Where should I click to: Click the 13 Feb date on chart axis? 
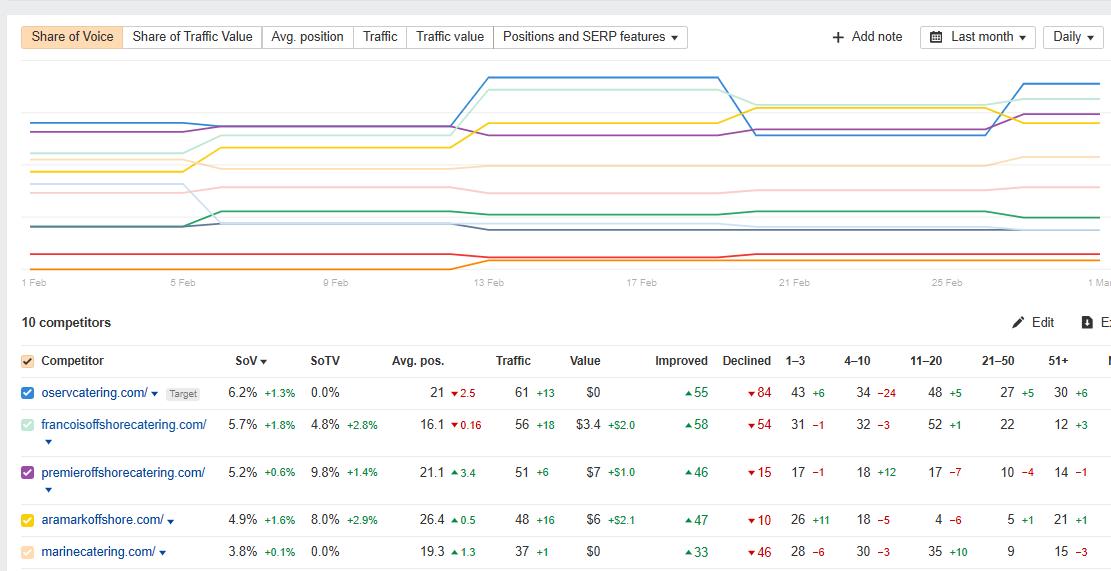click(488, 283)
